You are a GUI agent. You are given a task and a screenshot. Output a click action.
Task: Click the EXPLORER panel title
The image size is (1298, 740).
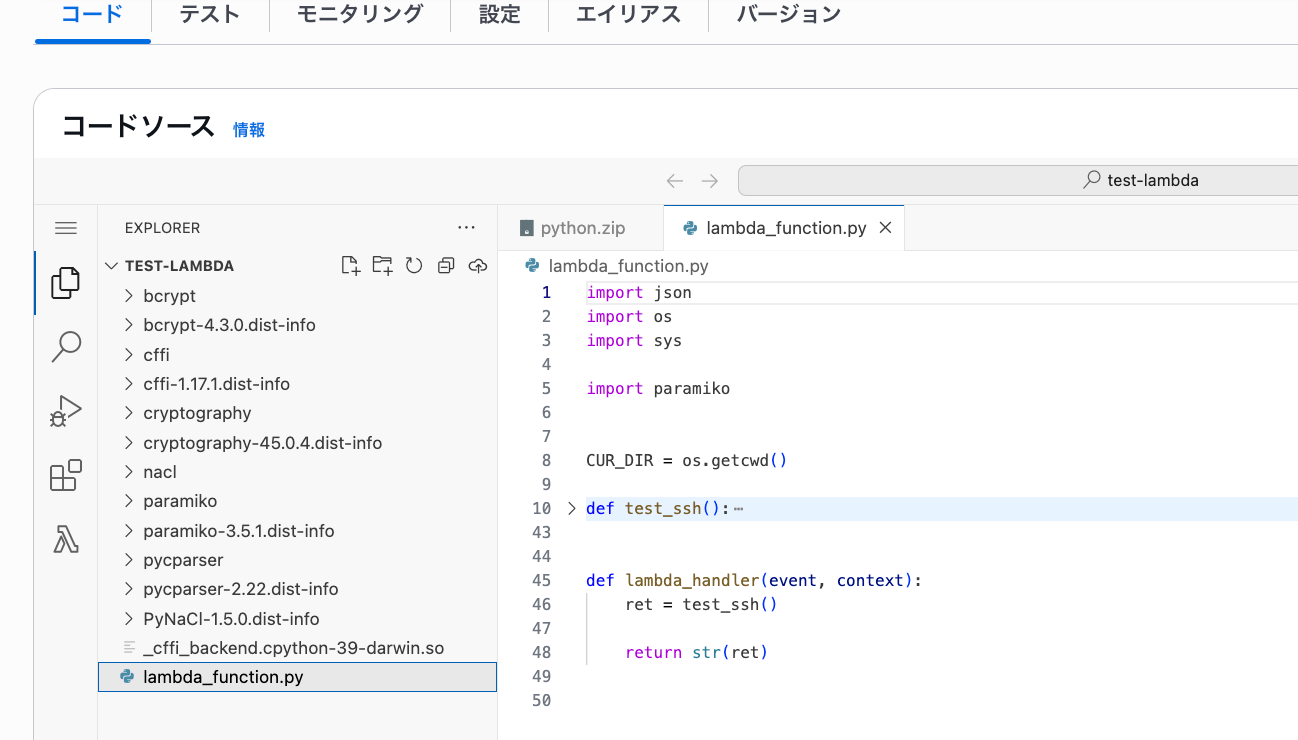click(x=163, y=228)
